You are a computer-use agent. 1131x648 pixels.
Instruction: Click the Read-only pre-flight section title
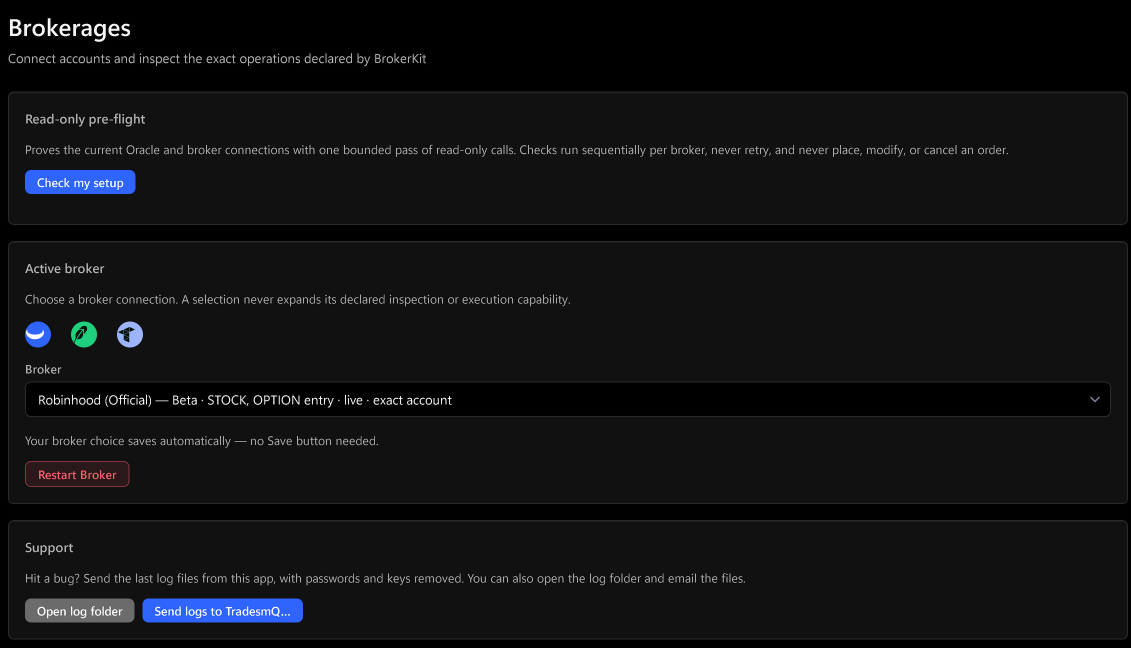point(85,119)
